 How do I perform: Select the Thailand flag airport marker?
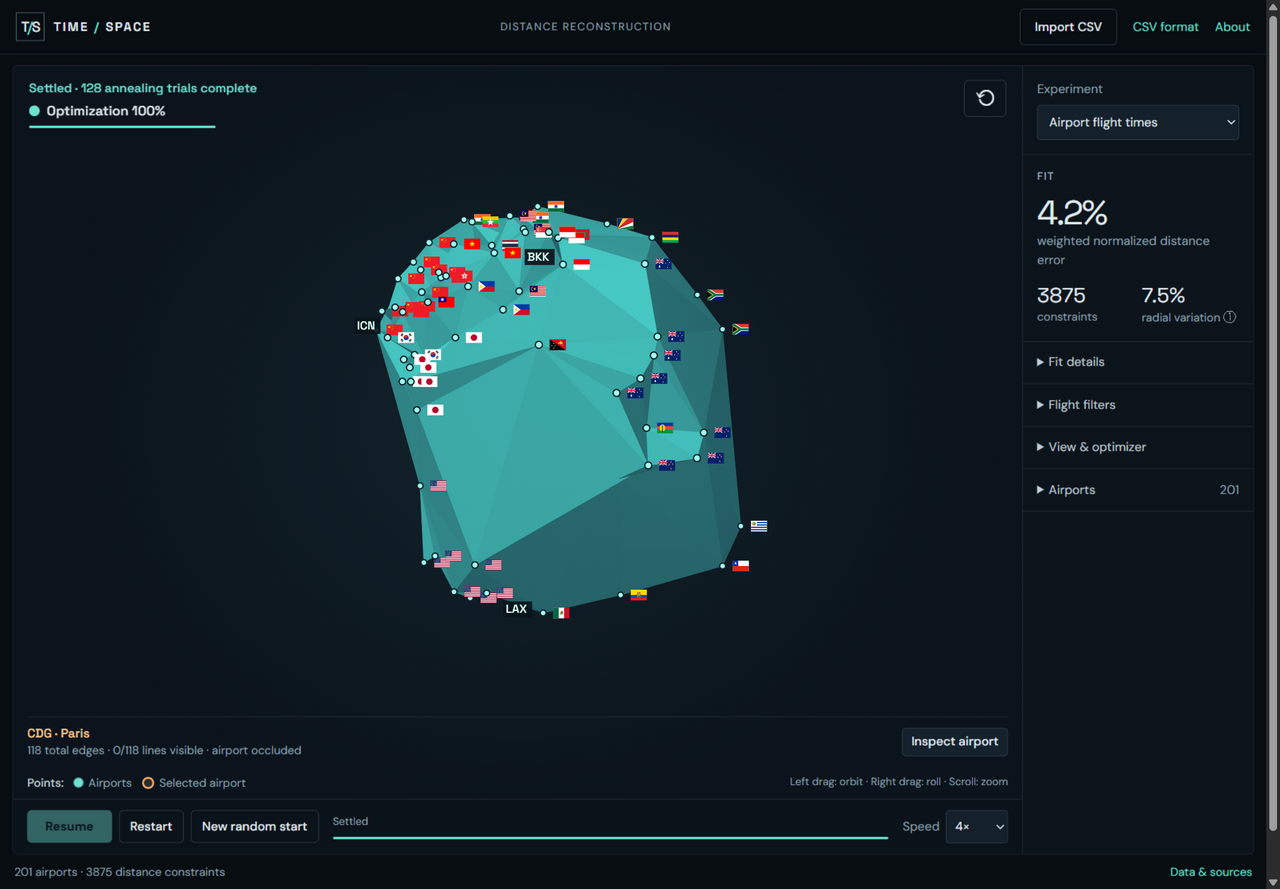(510, 244)
